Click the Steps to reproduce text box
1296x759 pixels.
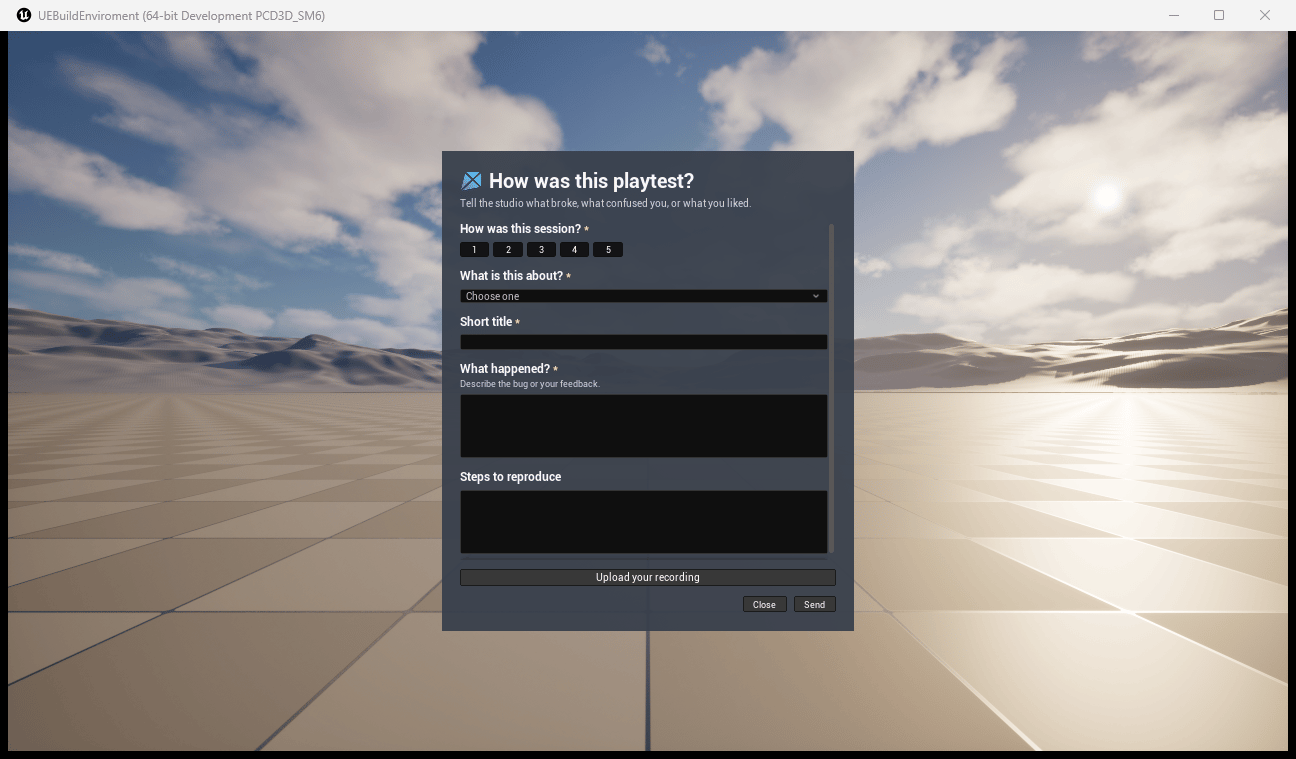643,522
